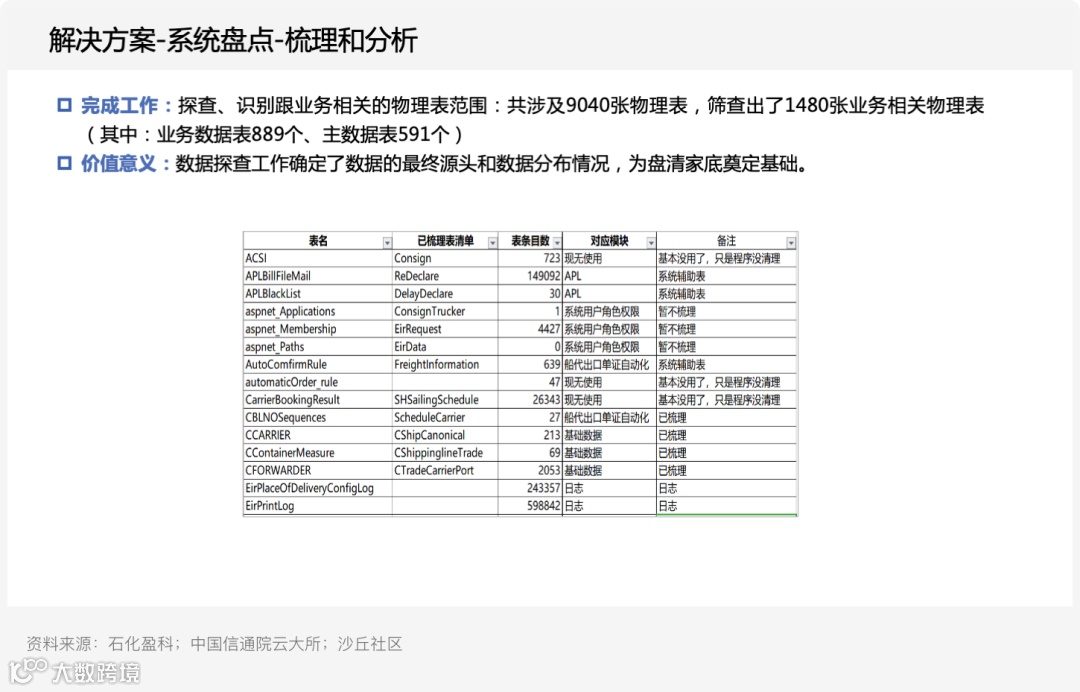Open the 对应模块 column filter dropdown
Screen dimensions: 1080x692
tap(651, 242)
